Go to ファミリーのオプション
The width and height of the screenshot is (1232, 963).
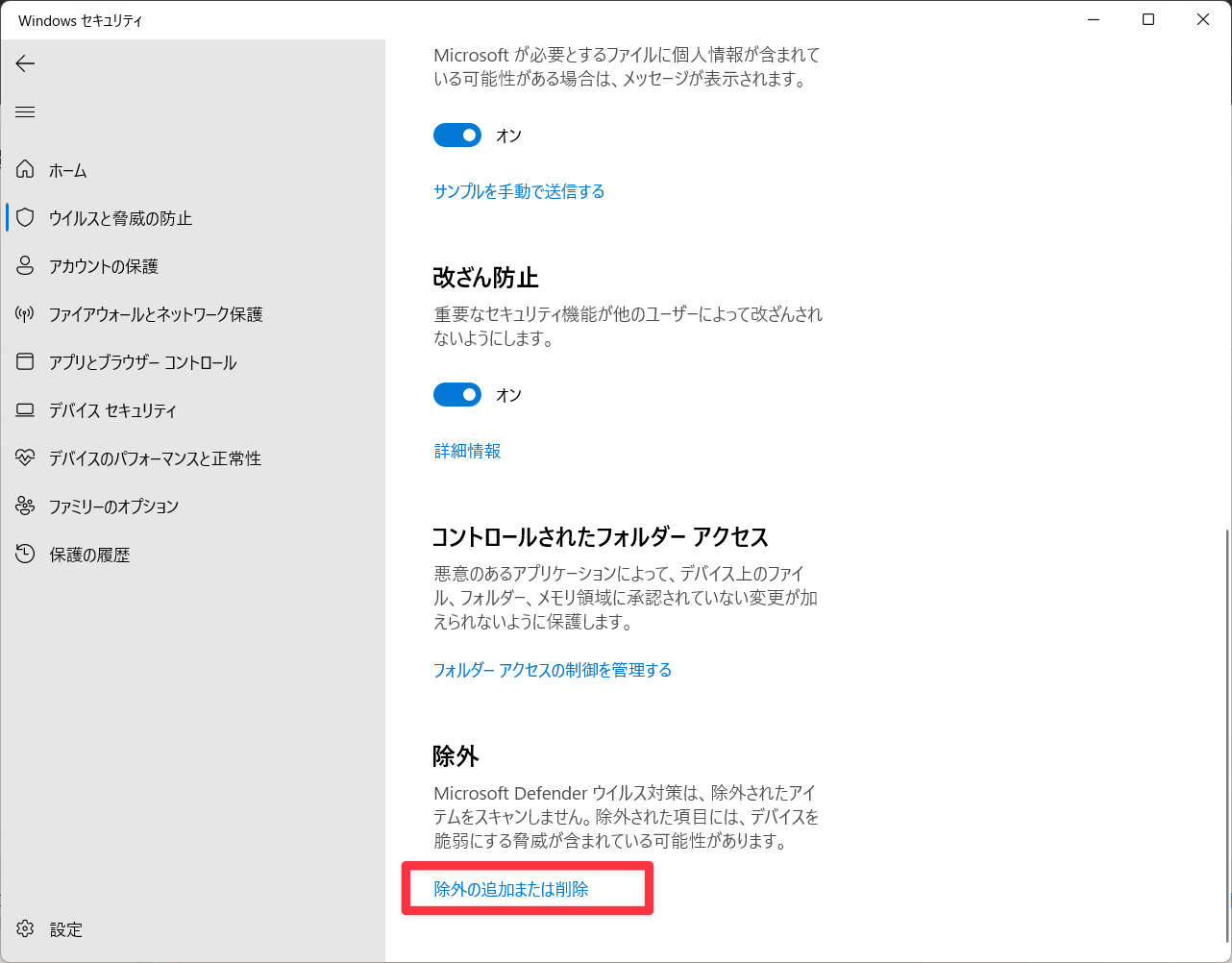[x=192, y=506]
